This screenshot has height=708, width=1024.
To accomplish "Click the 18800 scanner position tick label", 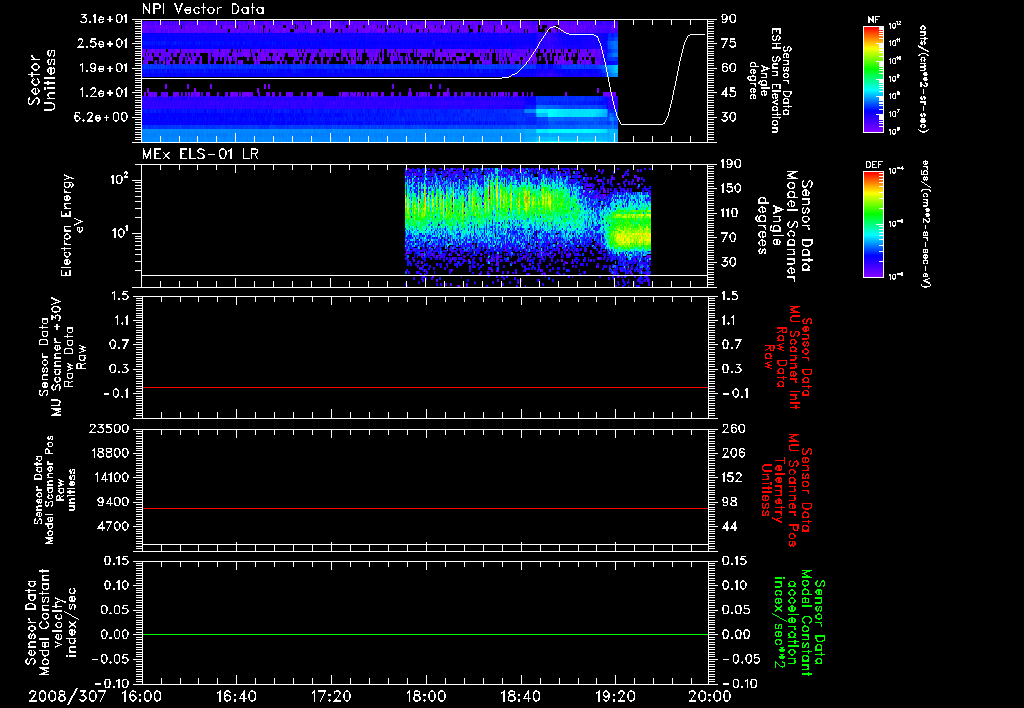I will click(x=110, y=453).
